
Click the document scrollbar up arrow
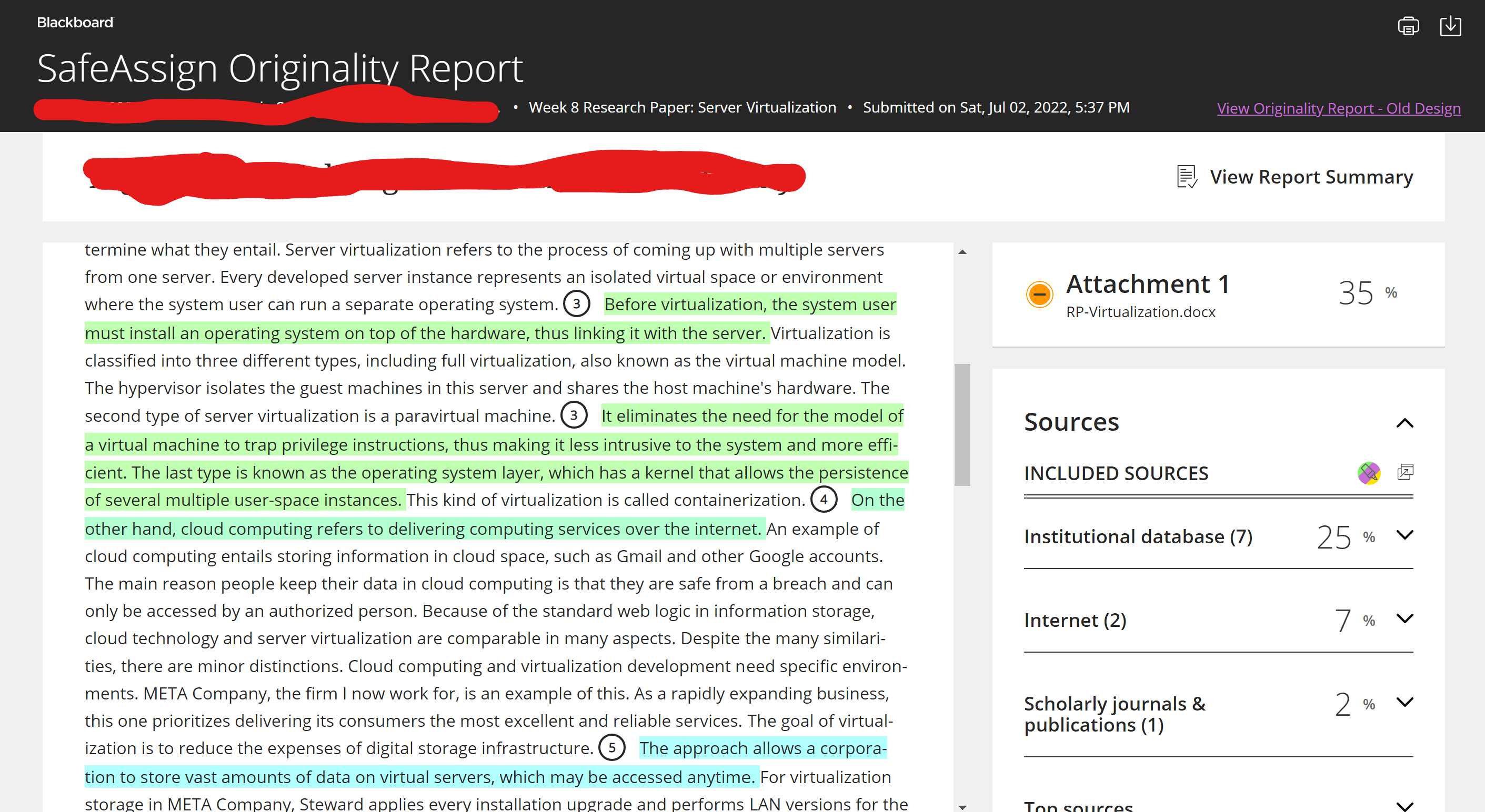[962, 252]
